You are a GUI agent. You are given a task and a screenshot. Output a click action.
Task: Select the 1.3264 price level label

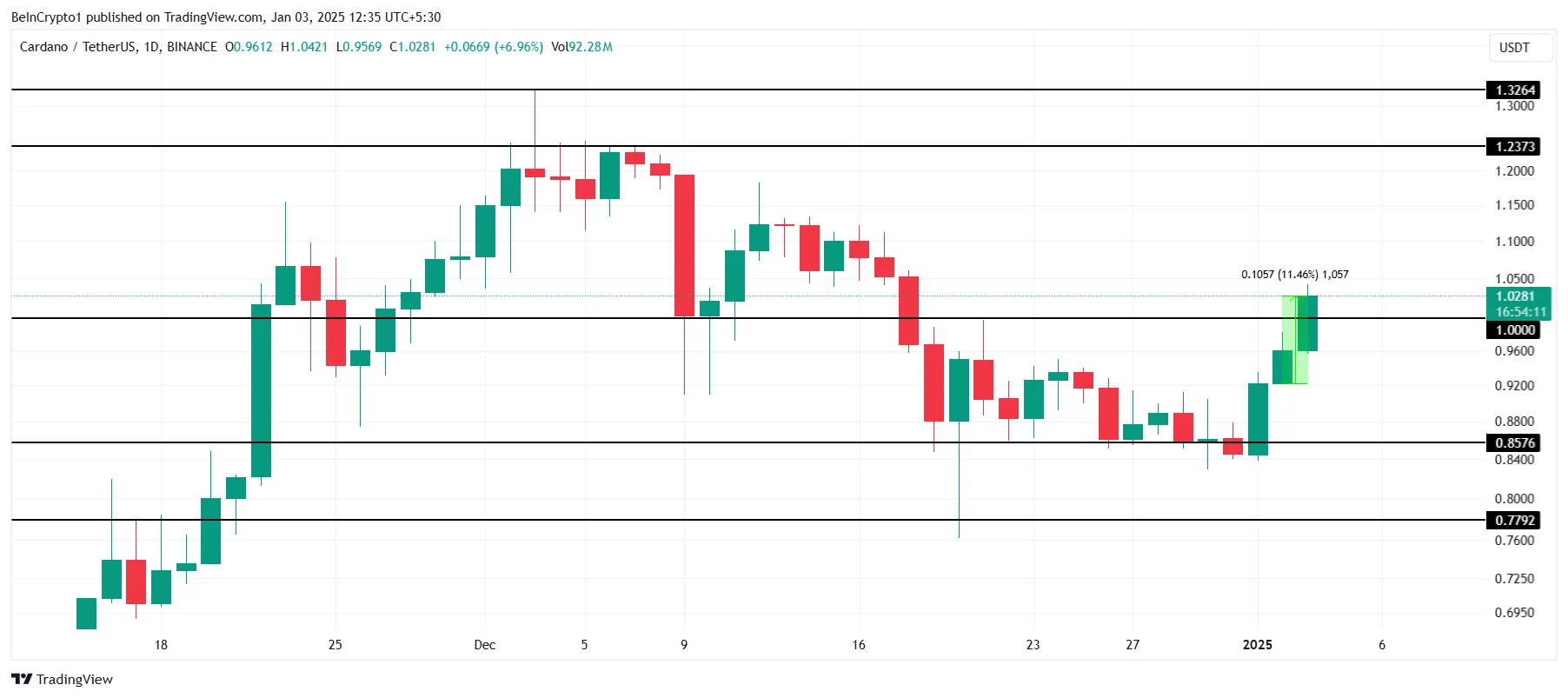(1515, 90)
